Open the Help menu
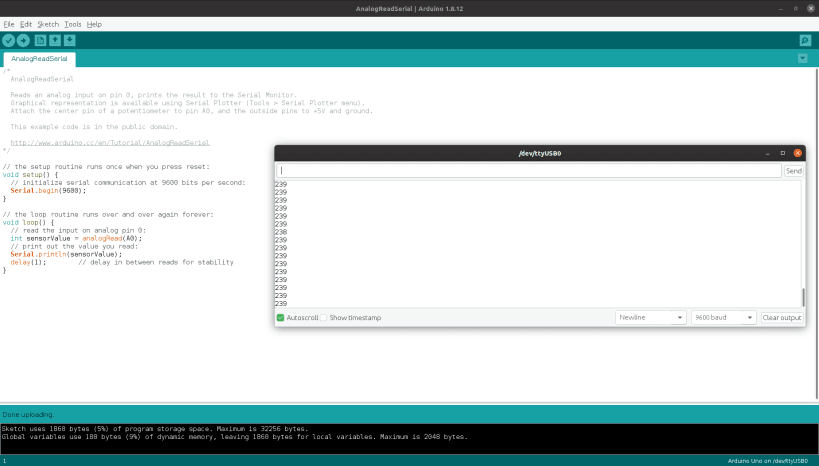 coord(94,24)
